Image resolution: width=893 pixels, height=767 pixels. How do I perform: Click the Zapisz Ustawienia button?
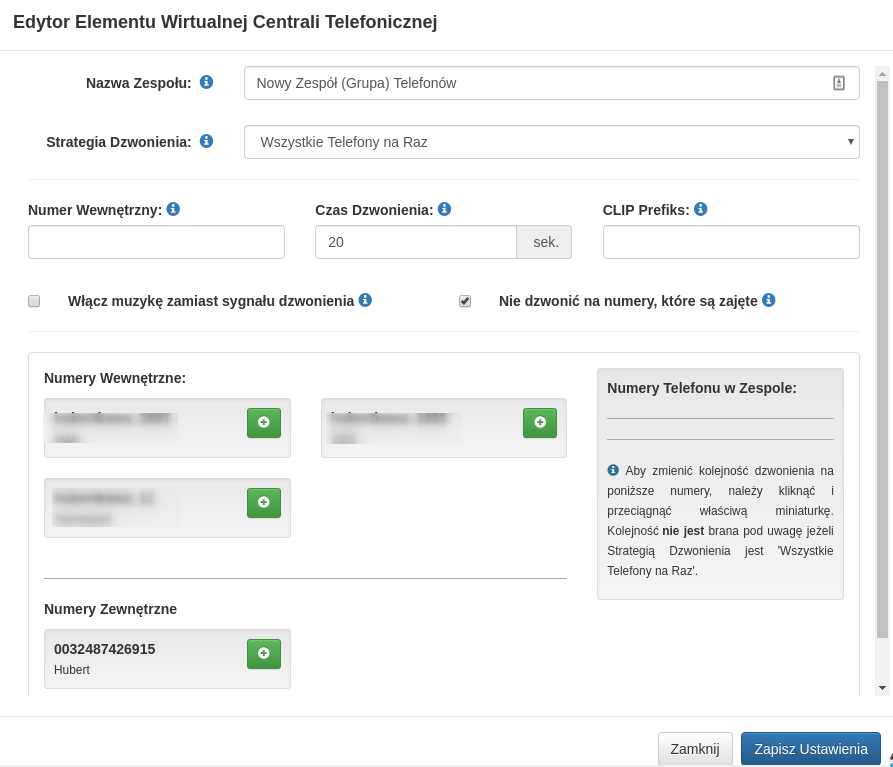pos(810,749)
